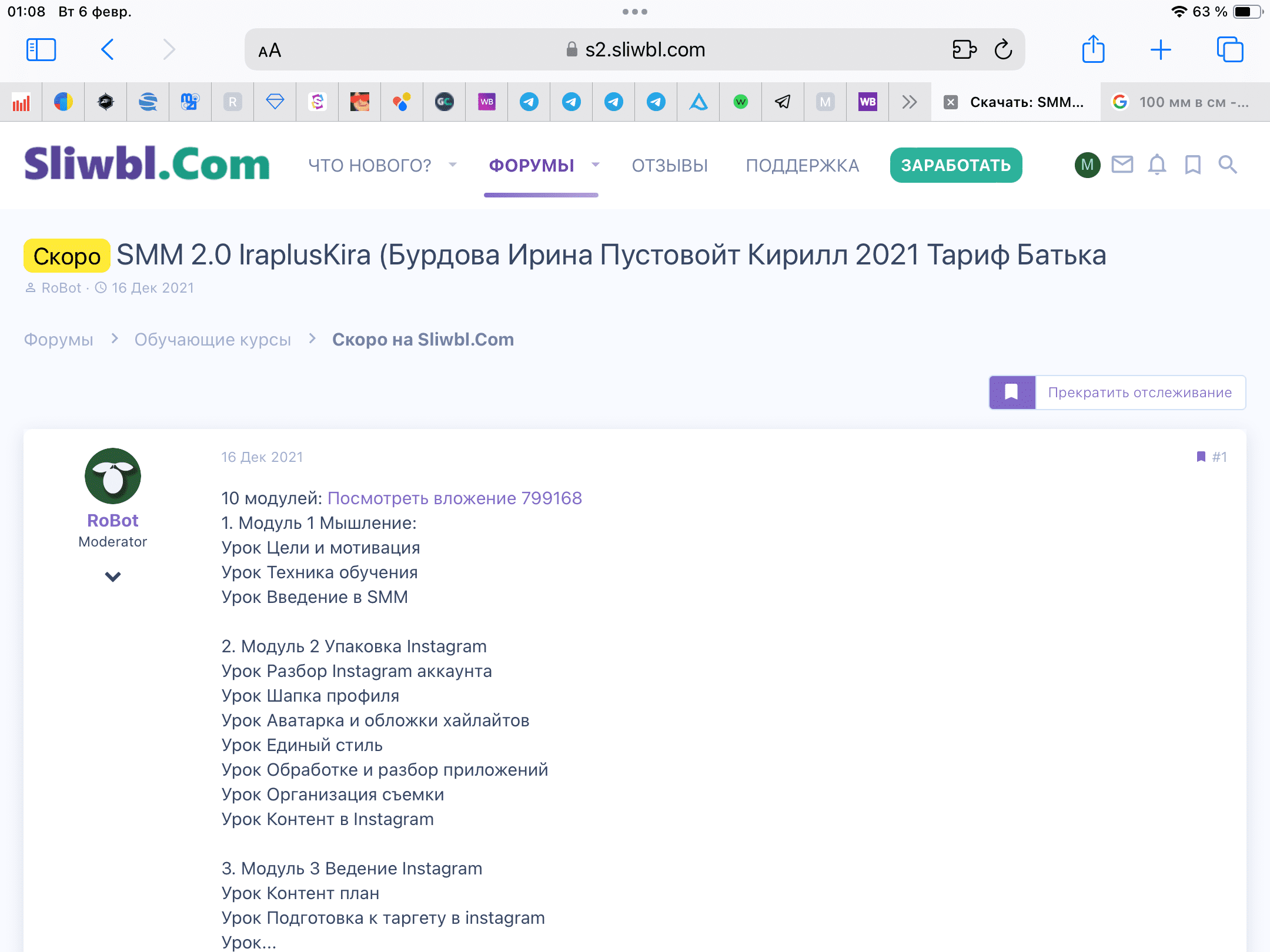Image resolution: width=1270 pixels, height=952 pixels.
Task: Click 'Прекратить отслеживание' button
Action: (1117, 393)
